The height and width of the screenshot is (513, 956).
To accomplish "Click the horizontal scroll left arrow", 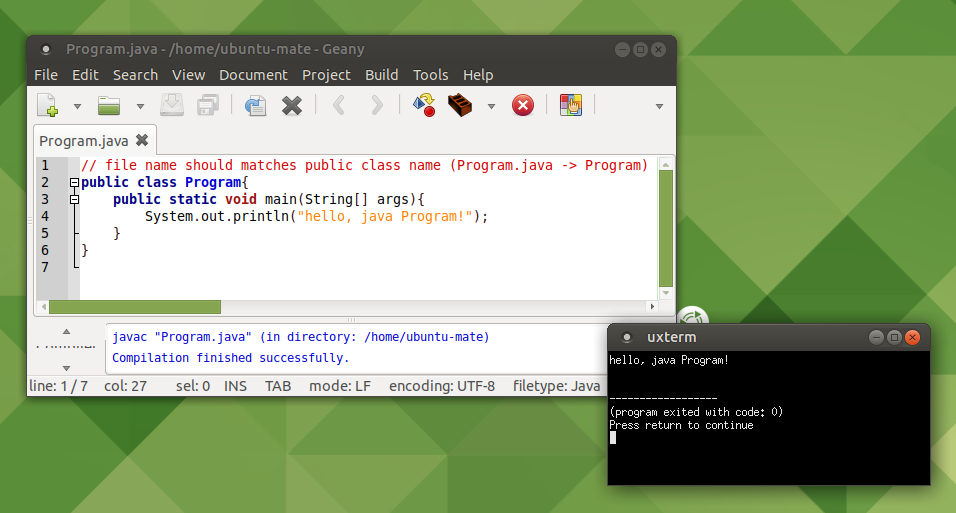I will pos(44,307).
